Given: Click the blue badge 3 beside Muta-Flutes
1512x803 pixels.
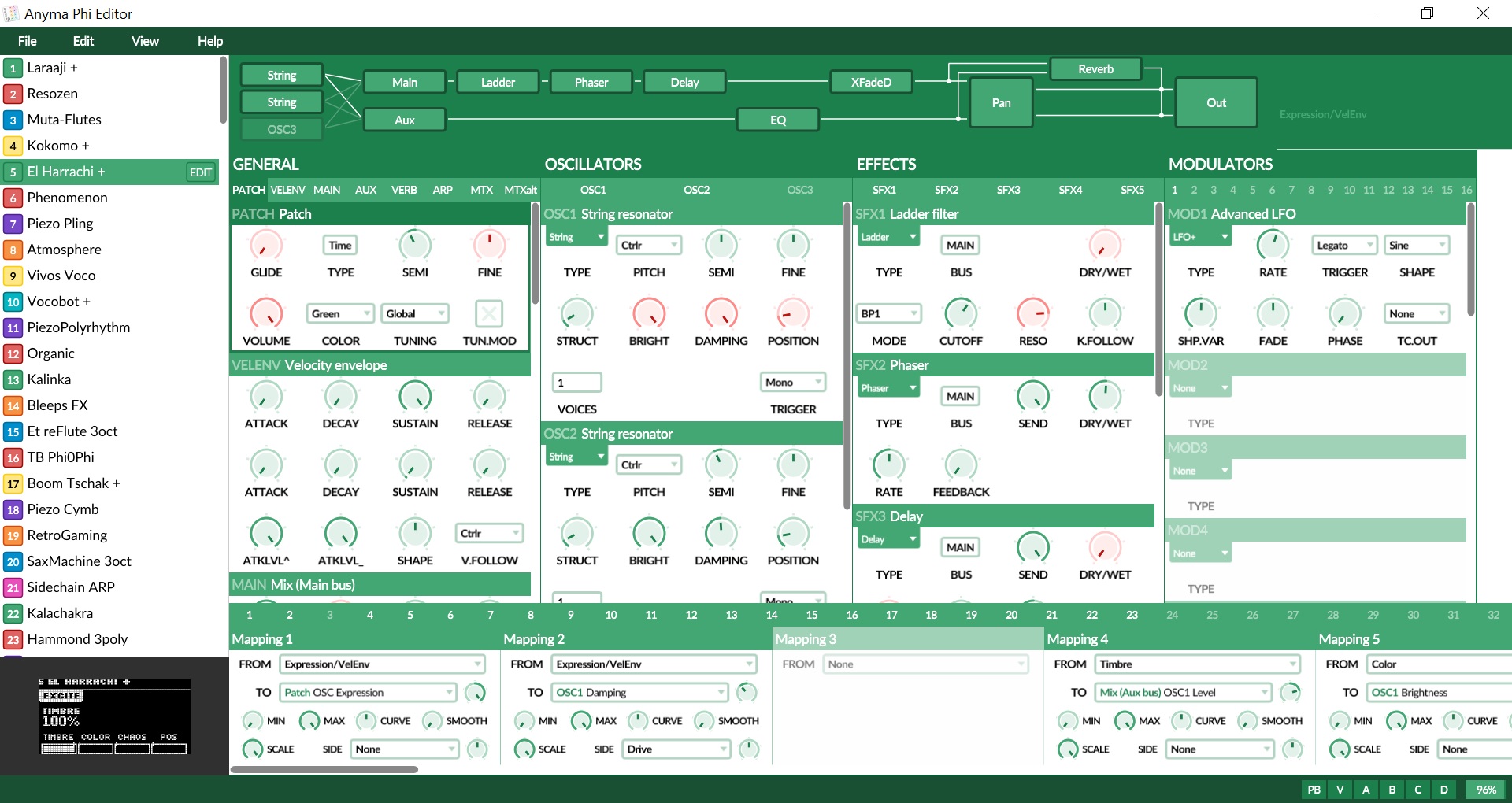Looking at the screenshot, I should click(x=13, y=120).
